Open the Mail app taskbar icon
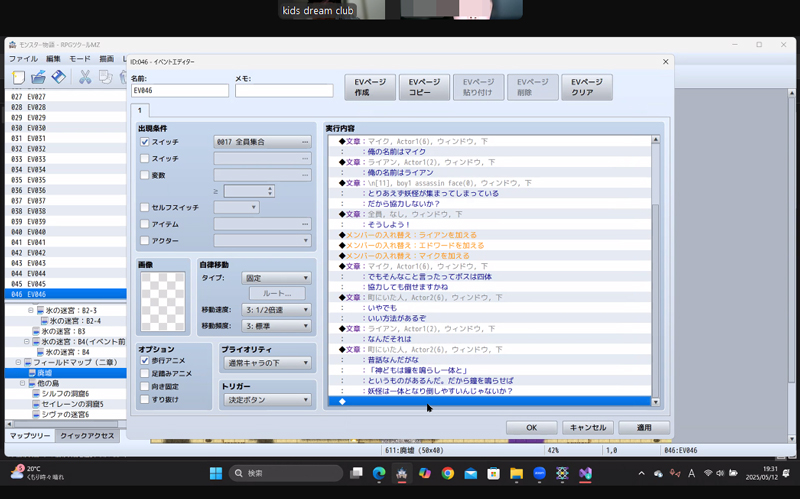 click(x=470, y=473)
